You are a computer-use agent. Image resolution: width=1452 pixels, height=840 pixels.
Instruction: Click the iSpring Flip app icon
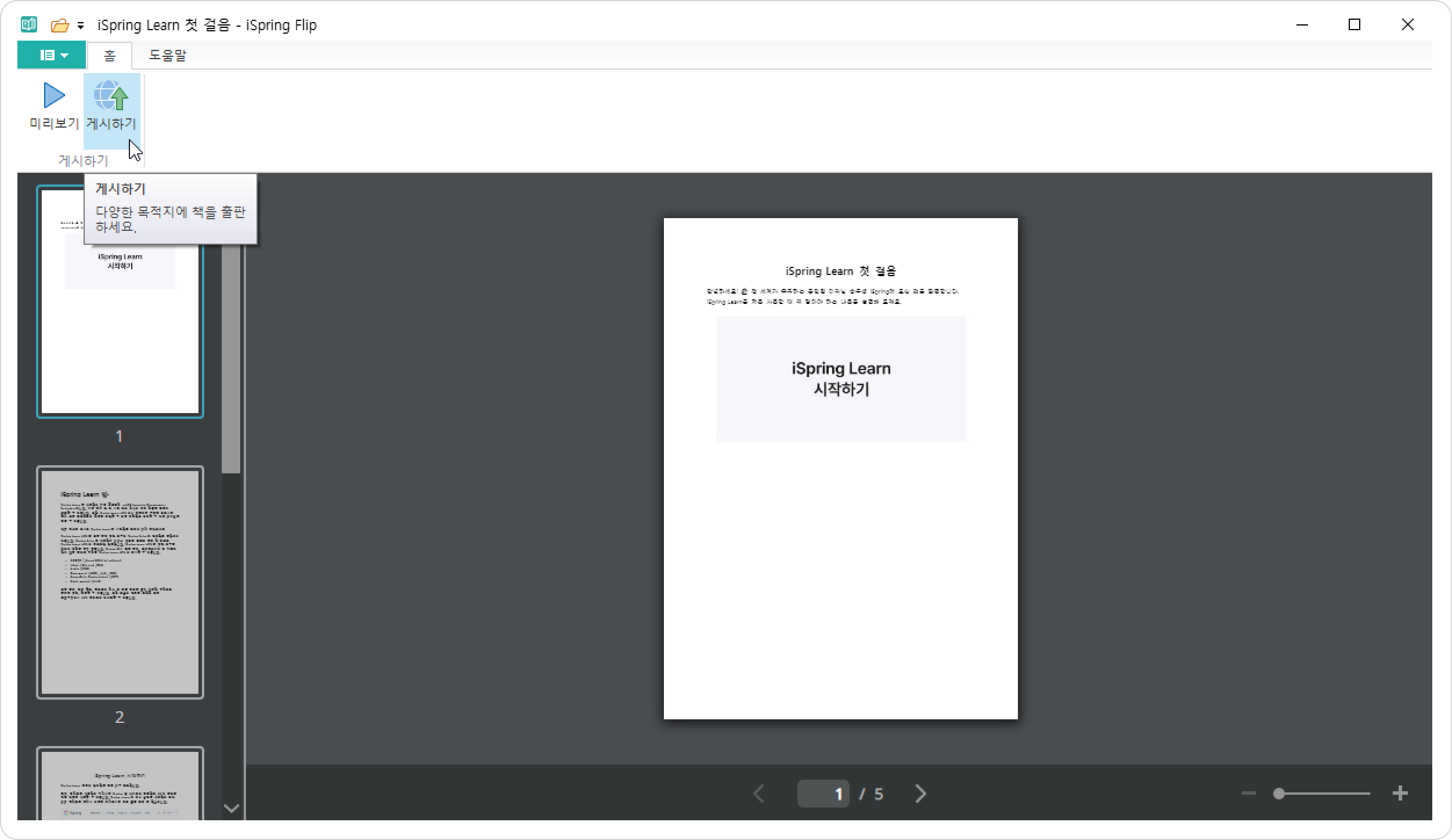coord(28,24)
